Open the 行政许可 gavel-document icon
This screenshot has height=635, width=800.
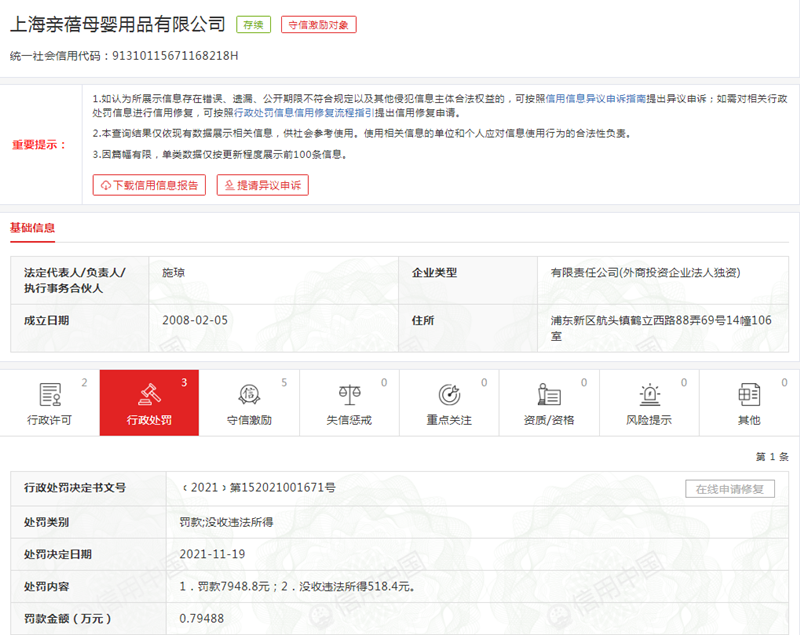point(50,394)
